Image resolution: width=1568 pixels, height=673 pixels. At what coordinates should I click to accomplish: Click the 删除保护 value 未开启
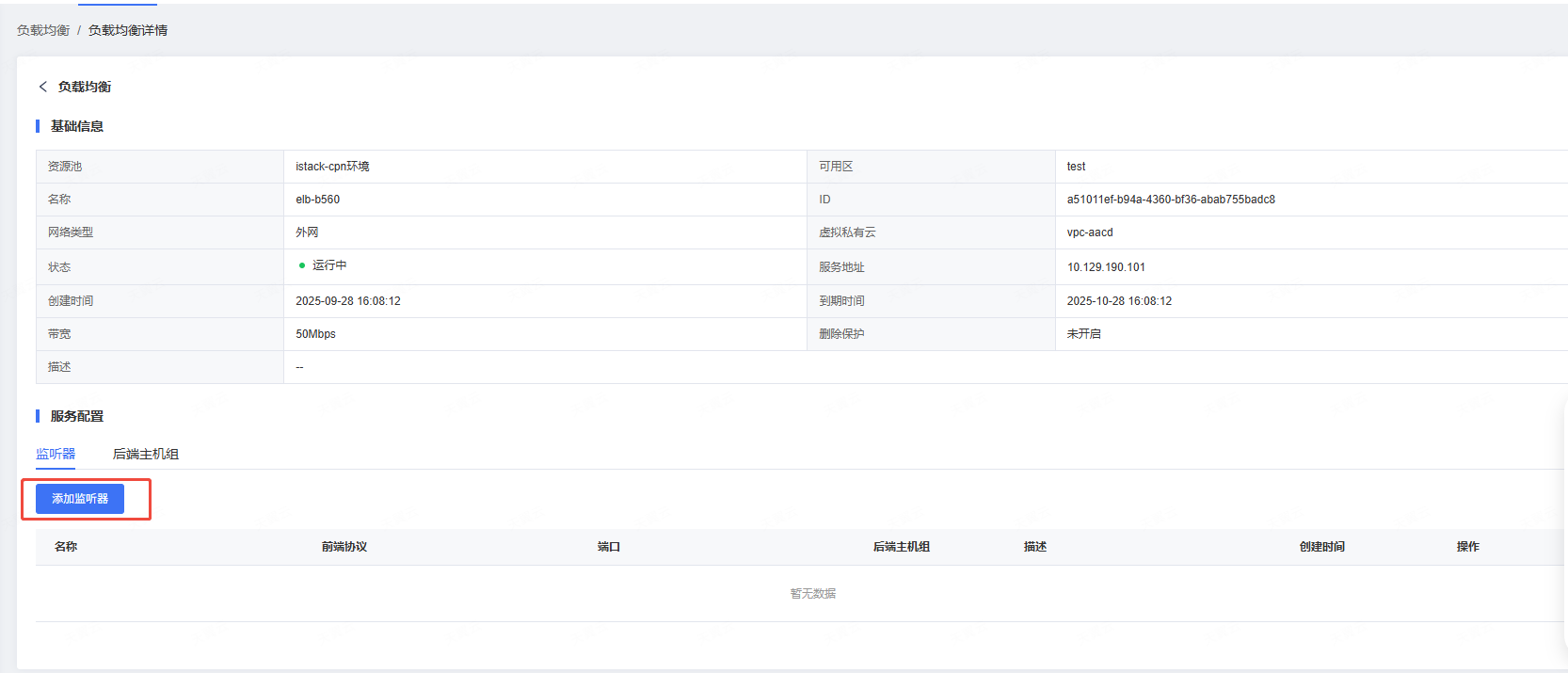(1083, 334)
